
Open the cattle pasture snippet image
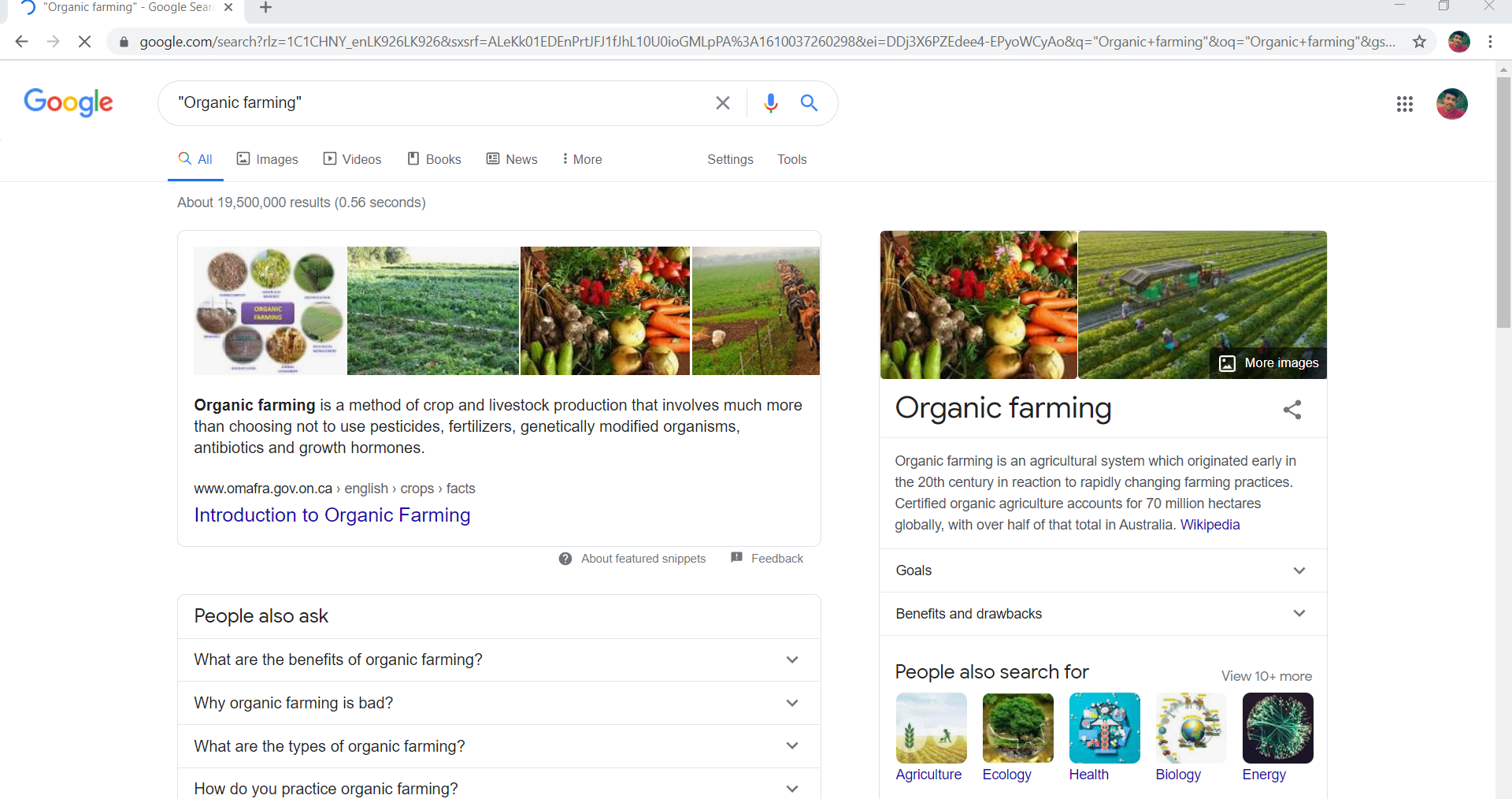755,310
